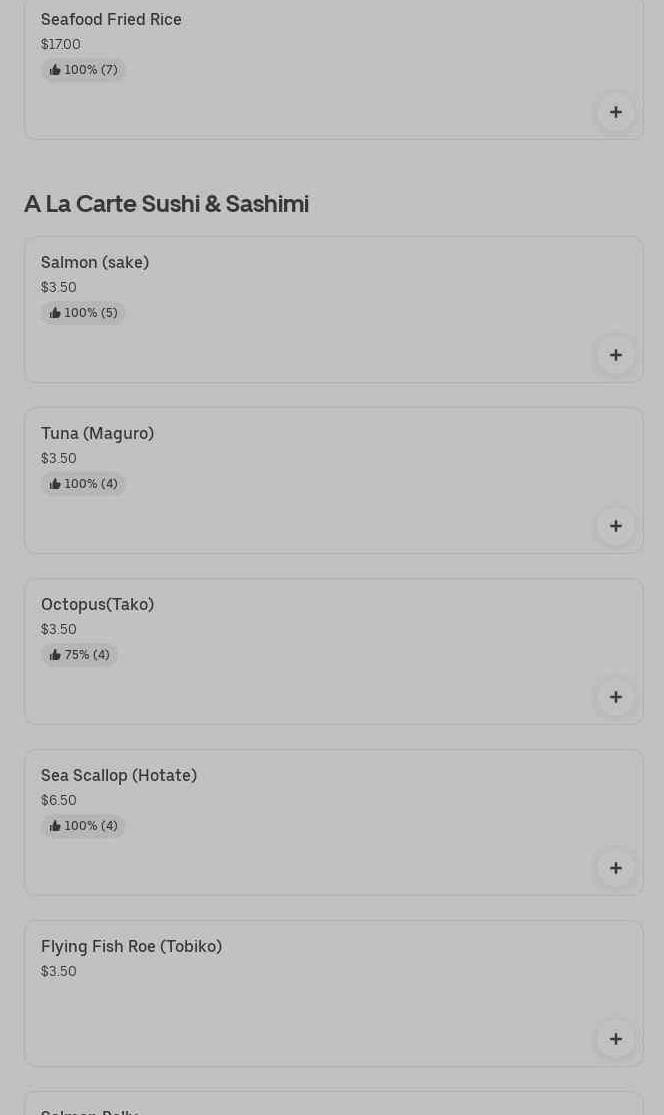Open Seafood Fried Rice item
The width and height of the screenshot is (664, 1115).
(x=111, y=19)
